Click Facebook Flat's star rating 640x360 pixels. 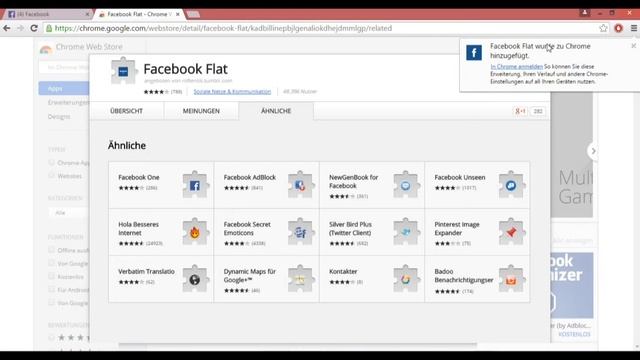[156, 92]
